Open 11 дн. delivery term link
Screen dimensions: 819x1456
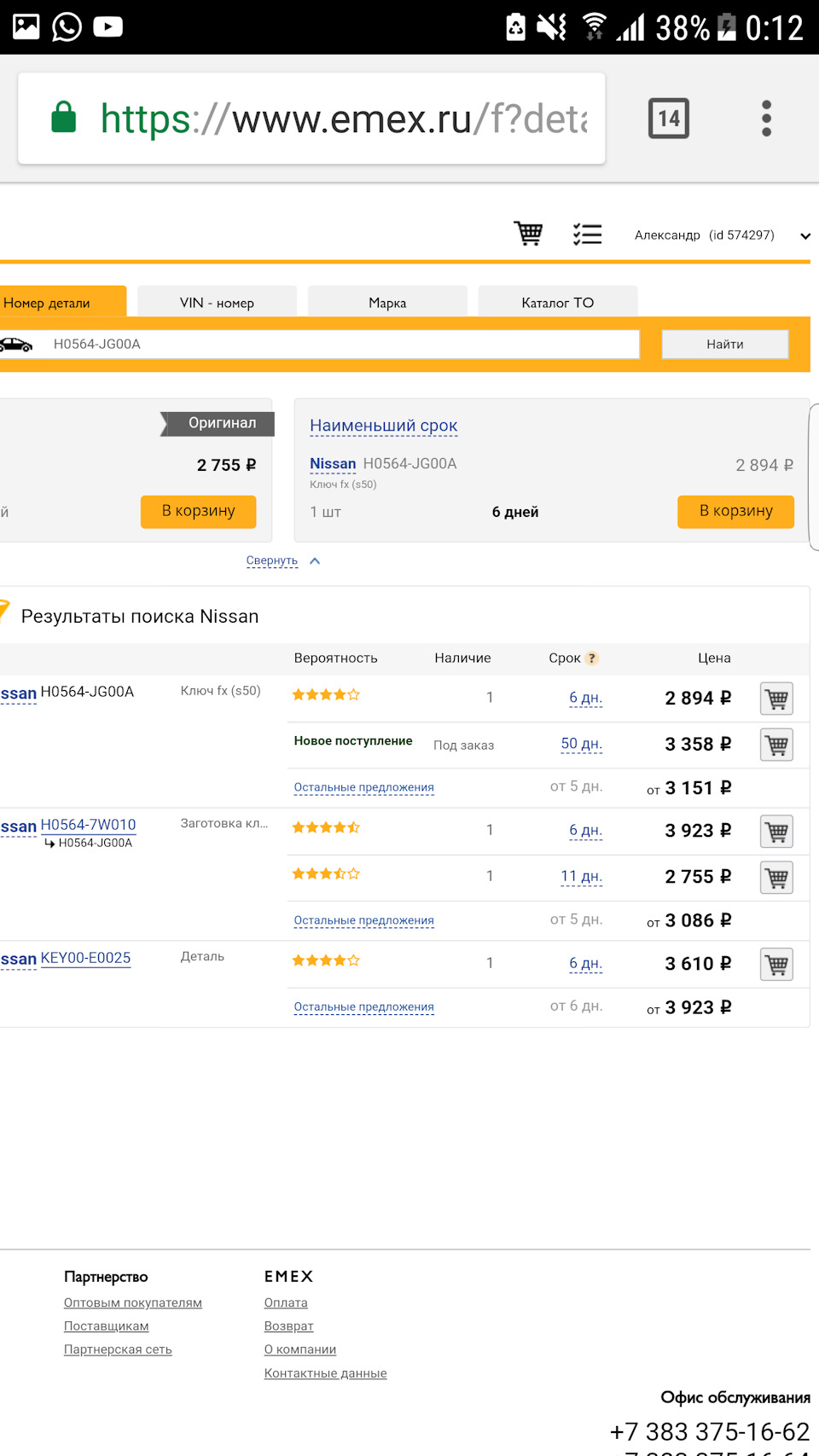581,876
